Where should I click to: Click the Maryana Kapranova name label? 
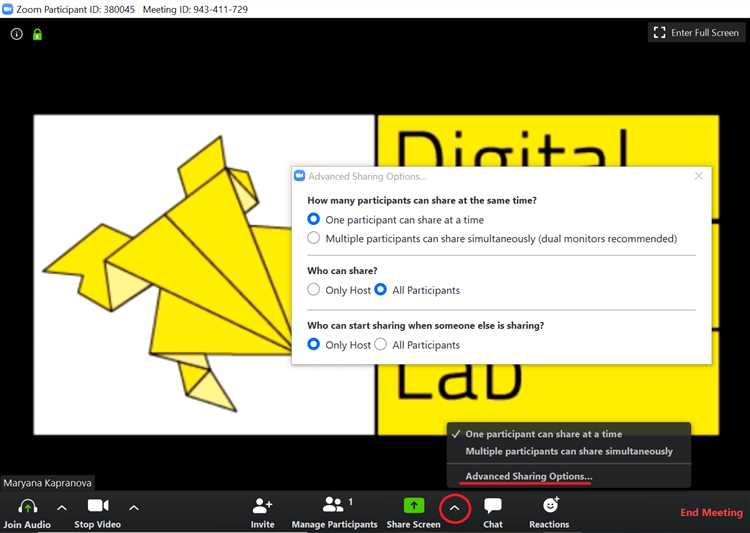(47, 483)
